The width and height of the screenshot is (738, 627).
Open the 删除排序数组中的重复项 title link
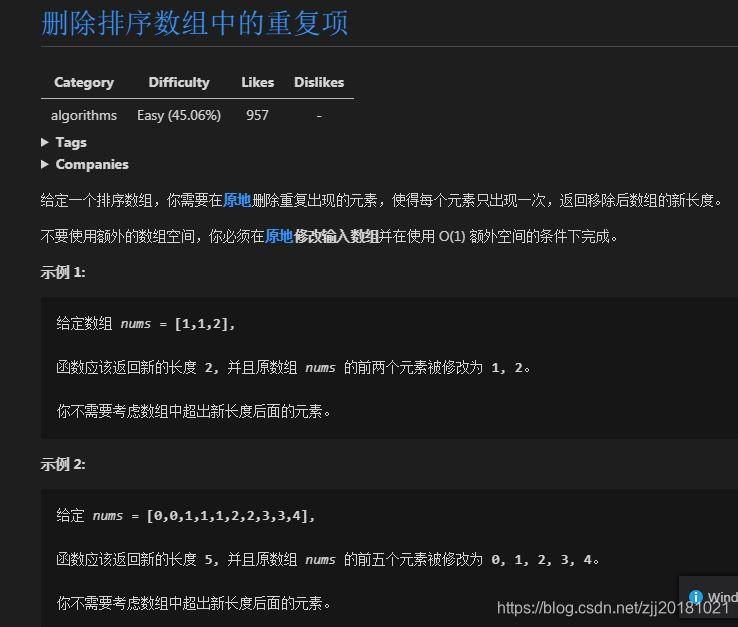click(195, 23)
